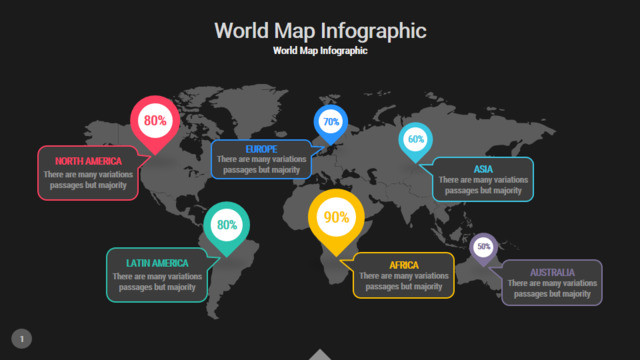The width and height of the screenshot is (640, 360).
Task: Click description text in North America callout
Action: 88,180
